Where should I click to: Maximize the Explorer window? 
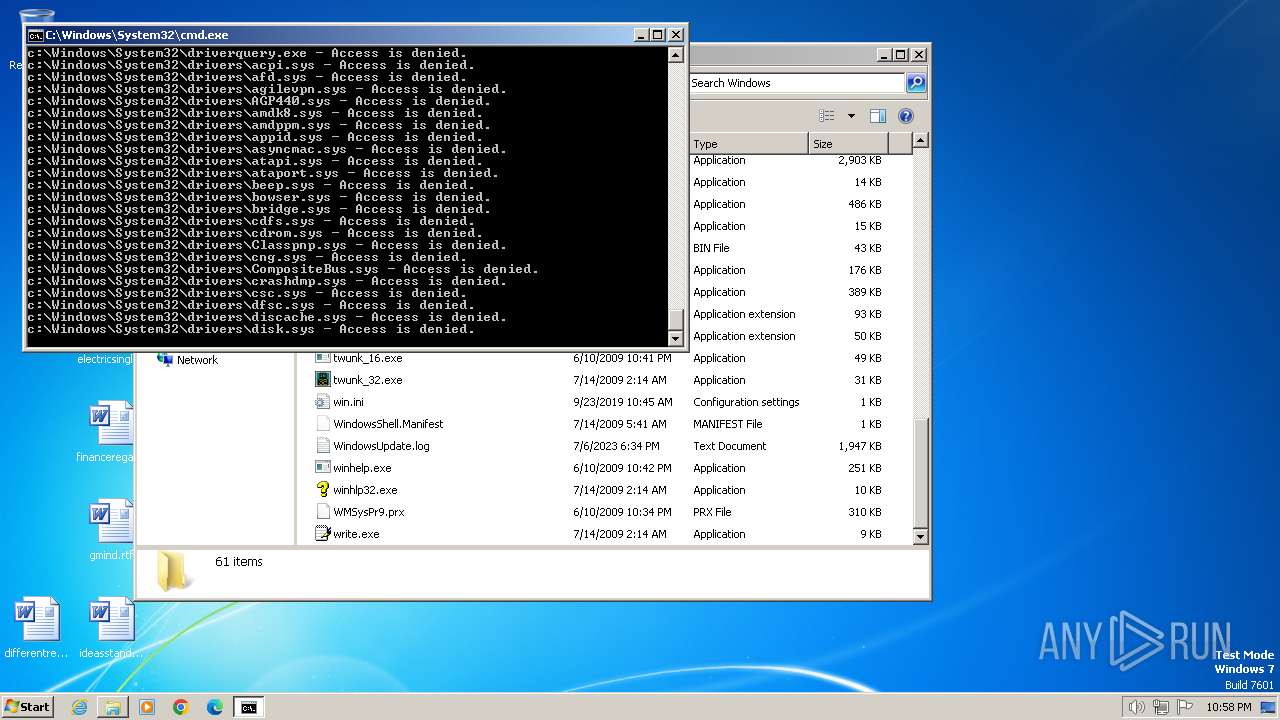901,55
